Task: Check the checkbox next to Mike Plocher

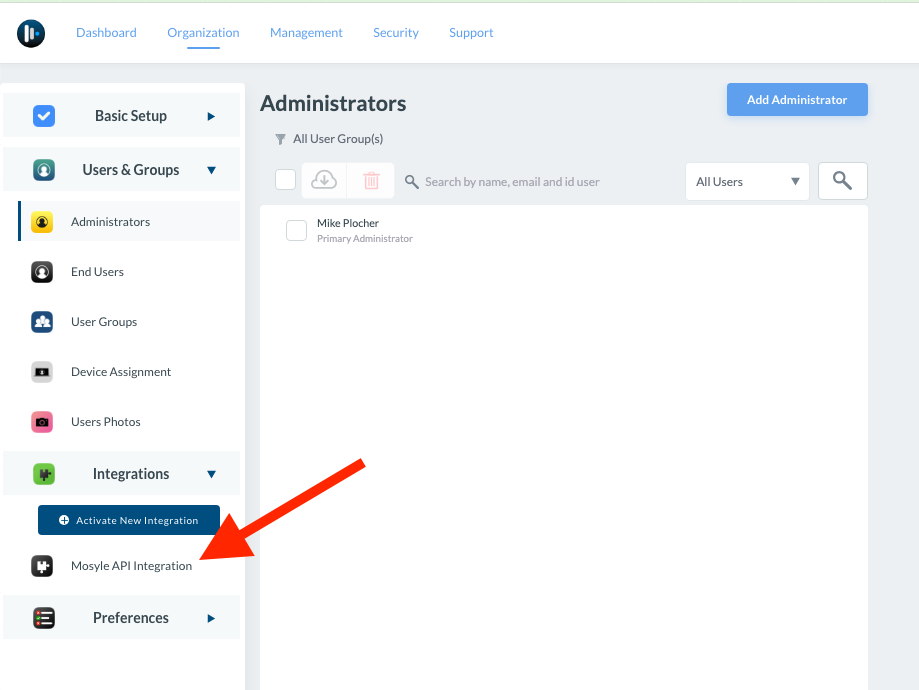Action: click(x=296, y=230)
